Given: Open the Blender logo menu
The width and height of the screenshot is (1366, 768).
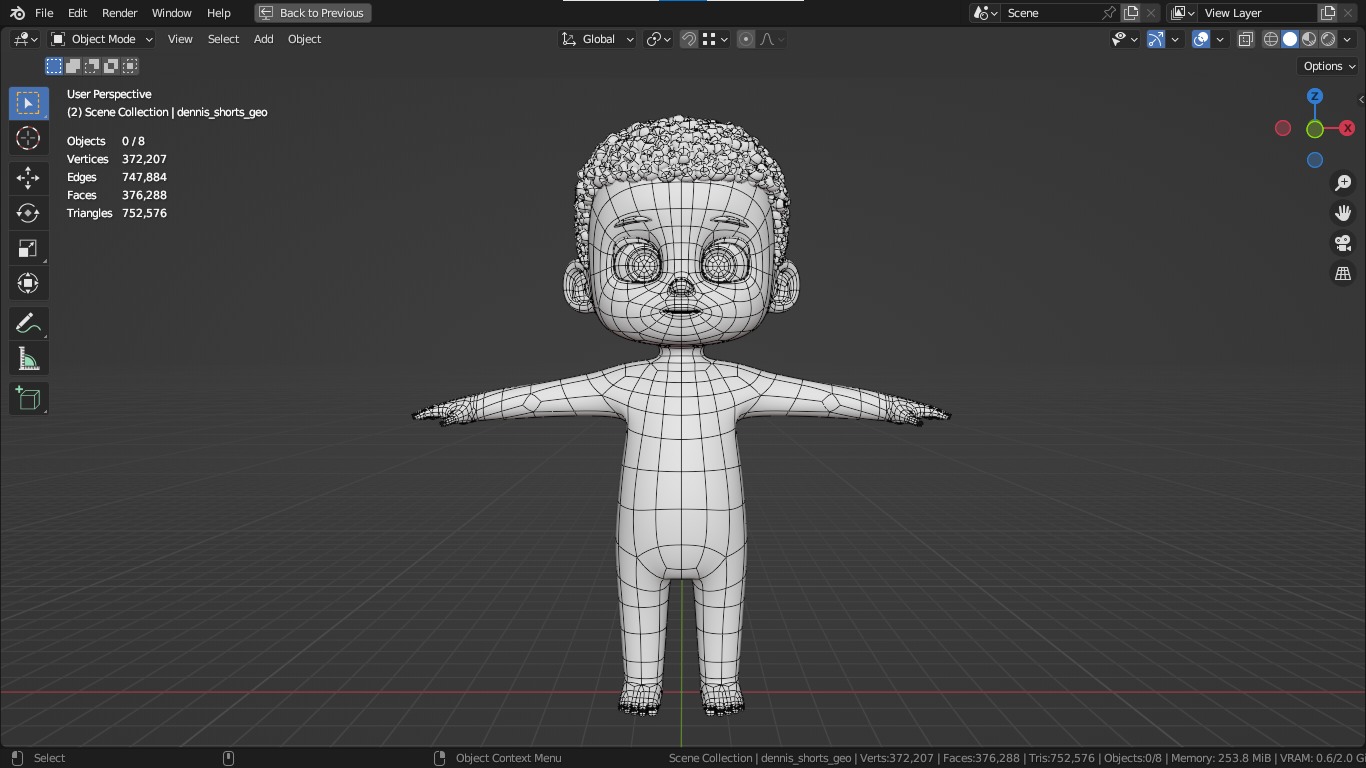Looking at the screenshot, I should point(17,13).
